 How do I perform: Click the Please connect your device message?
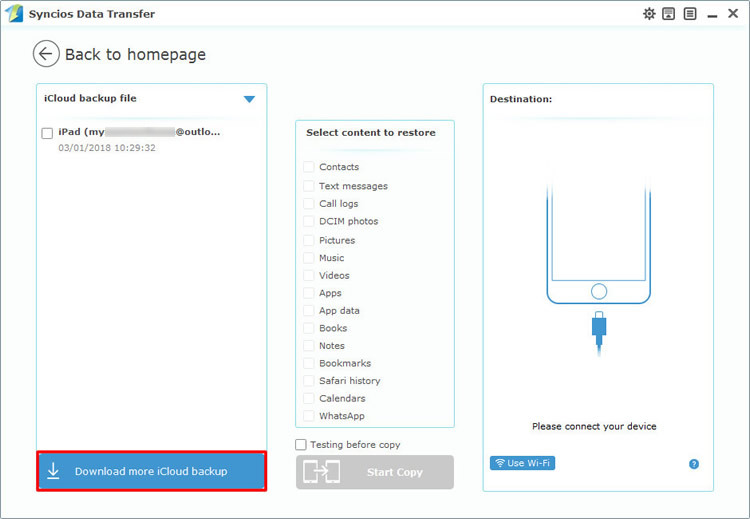point(594,426)
